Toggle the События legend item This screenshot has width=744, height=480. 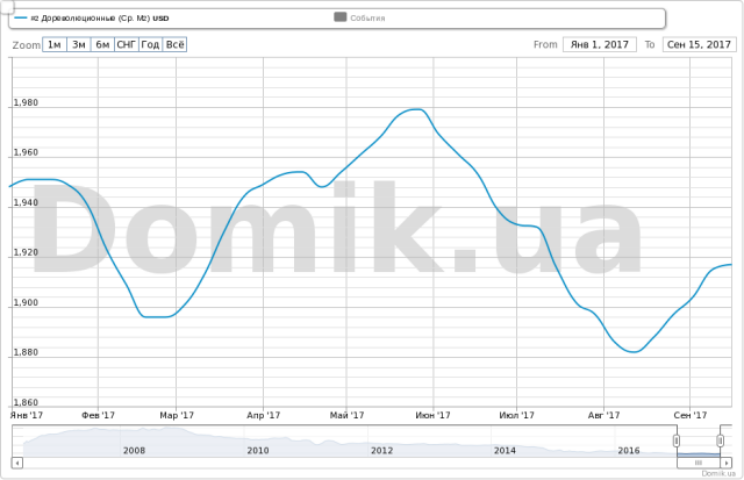point(360,18)
